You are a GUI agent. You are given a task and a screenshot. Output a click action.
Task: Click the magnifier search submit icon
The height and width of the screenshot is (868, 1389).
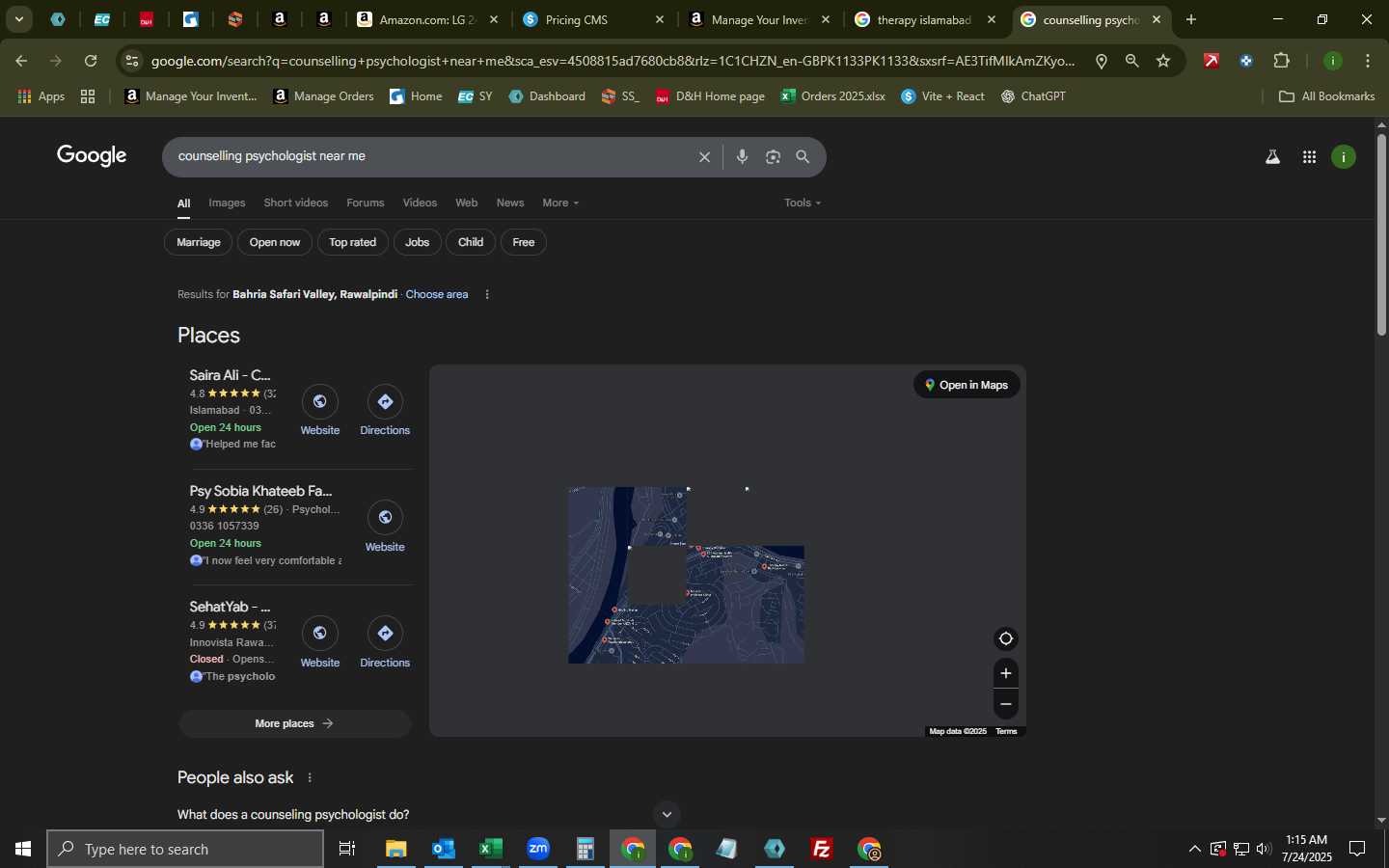coord(803,157)
